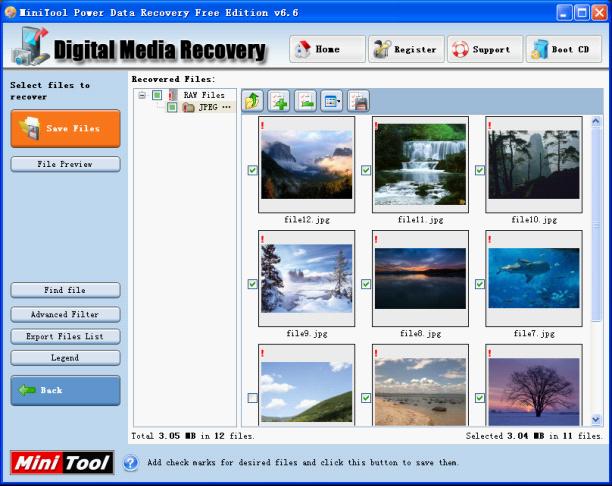The width and height of the screenshot is (612, 486).
Task: Click the file11.jpg filename text
Action: 420,220
